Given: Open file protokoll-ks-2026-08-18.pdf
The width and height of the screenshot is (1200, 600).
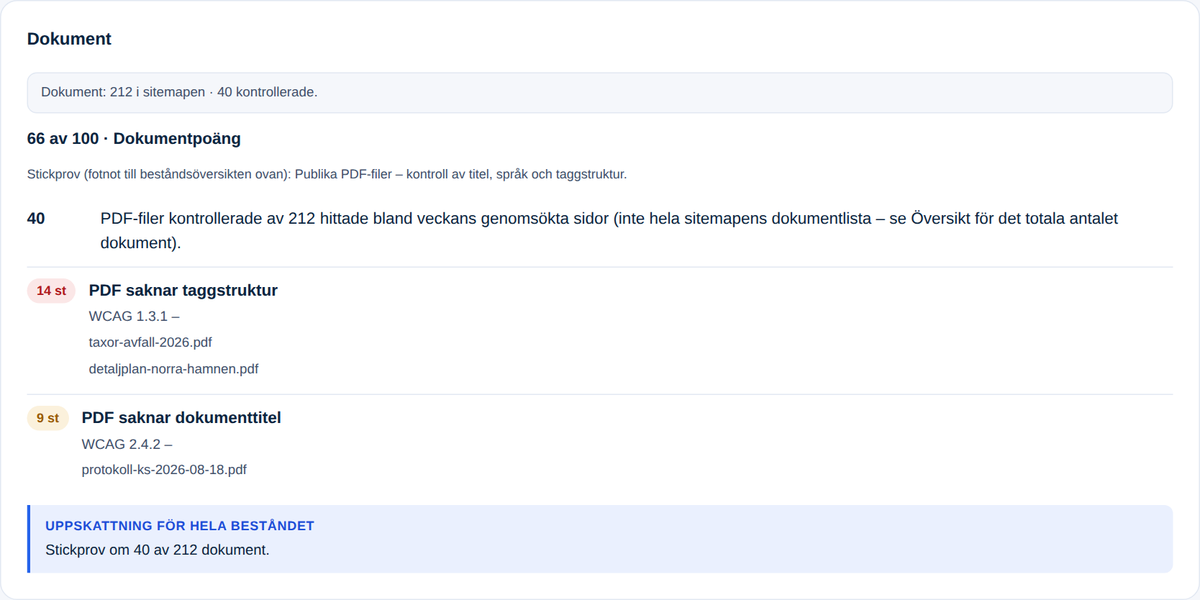Looking at the screenshot, I should tap(164, 469).
